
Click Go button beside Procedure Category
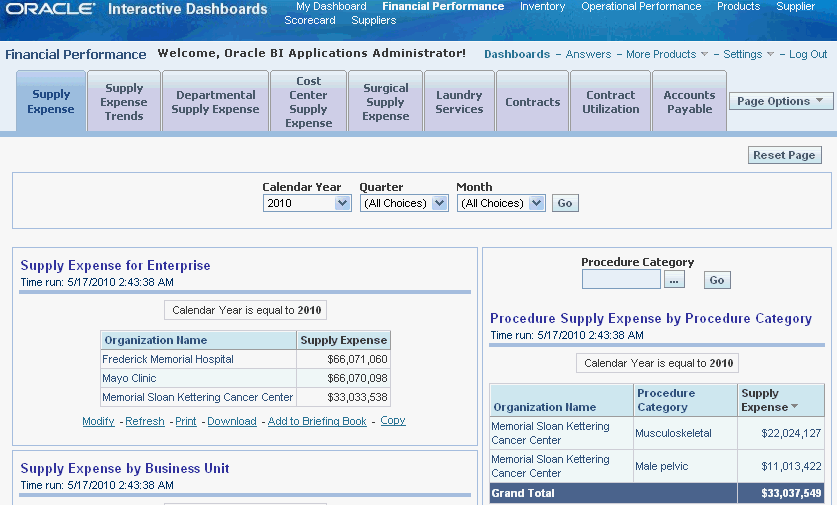(x=717, y=280)
